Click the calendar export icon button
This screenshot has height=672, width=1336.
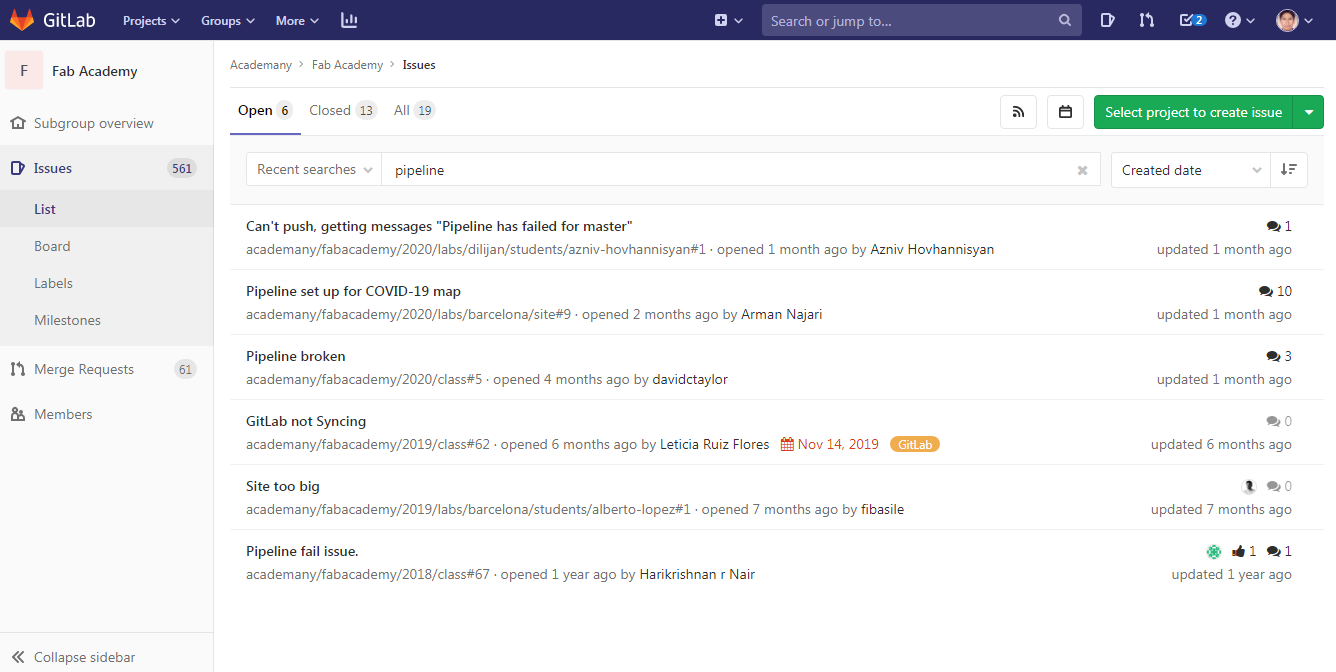(1065, 112)
